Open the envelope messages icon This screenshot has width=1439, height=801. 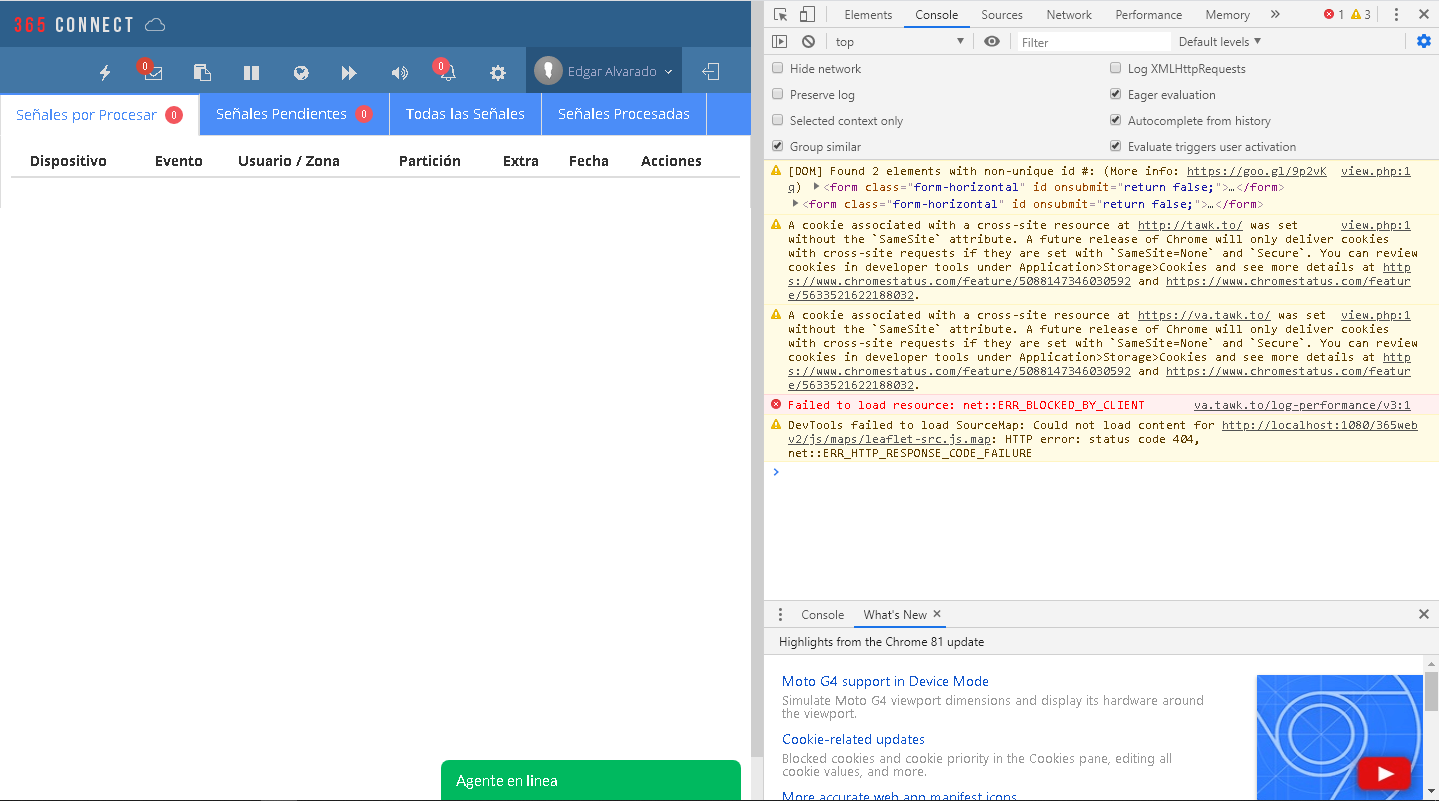[153, 73]
